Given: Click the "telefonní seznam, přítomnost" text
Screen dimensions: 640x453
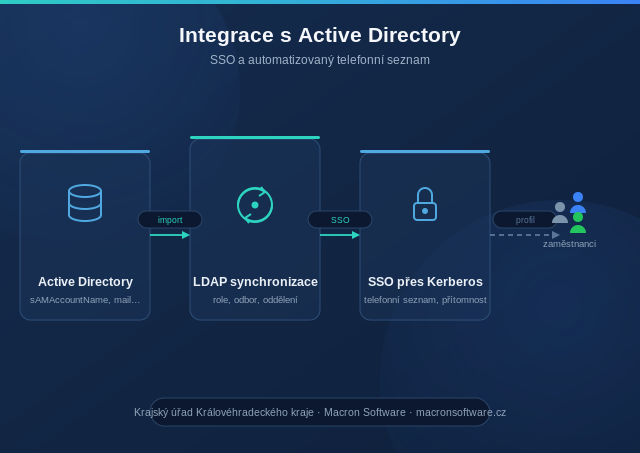Looking at the screenshot, I should [425, 300].
